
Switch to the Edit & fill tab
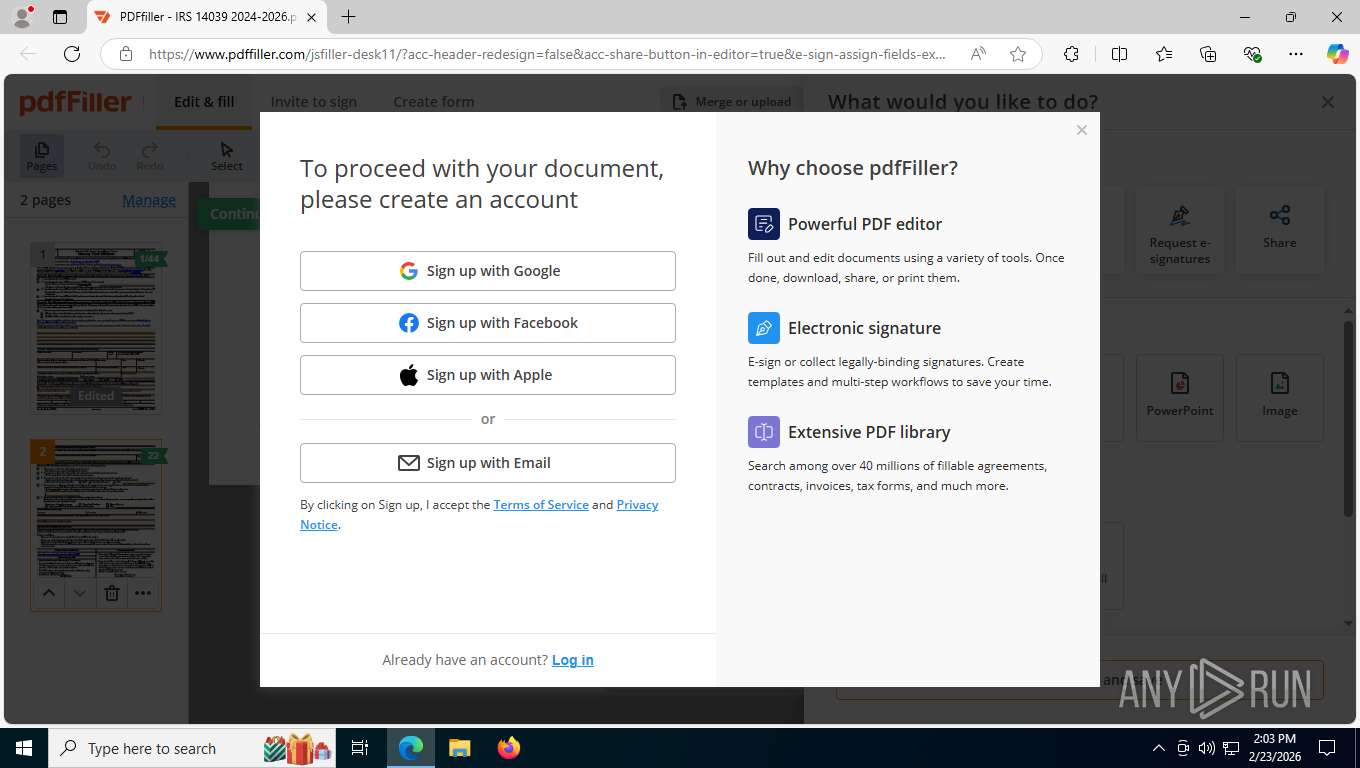coord(204,102)
